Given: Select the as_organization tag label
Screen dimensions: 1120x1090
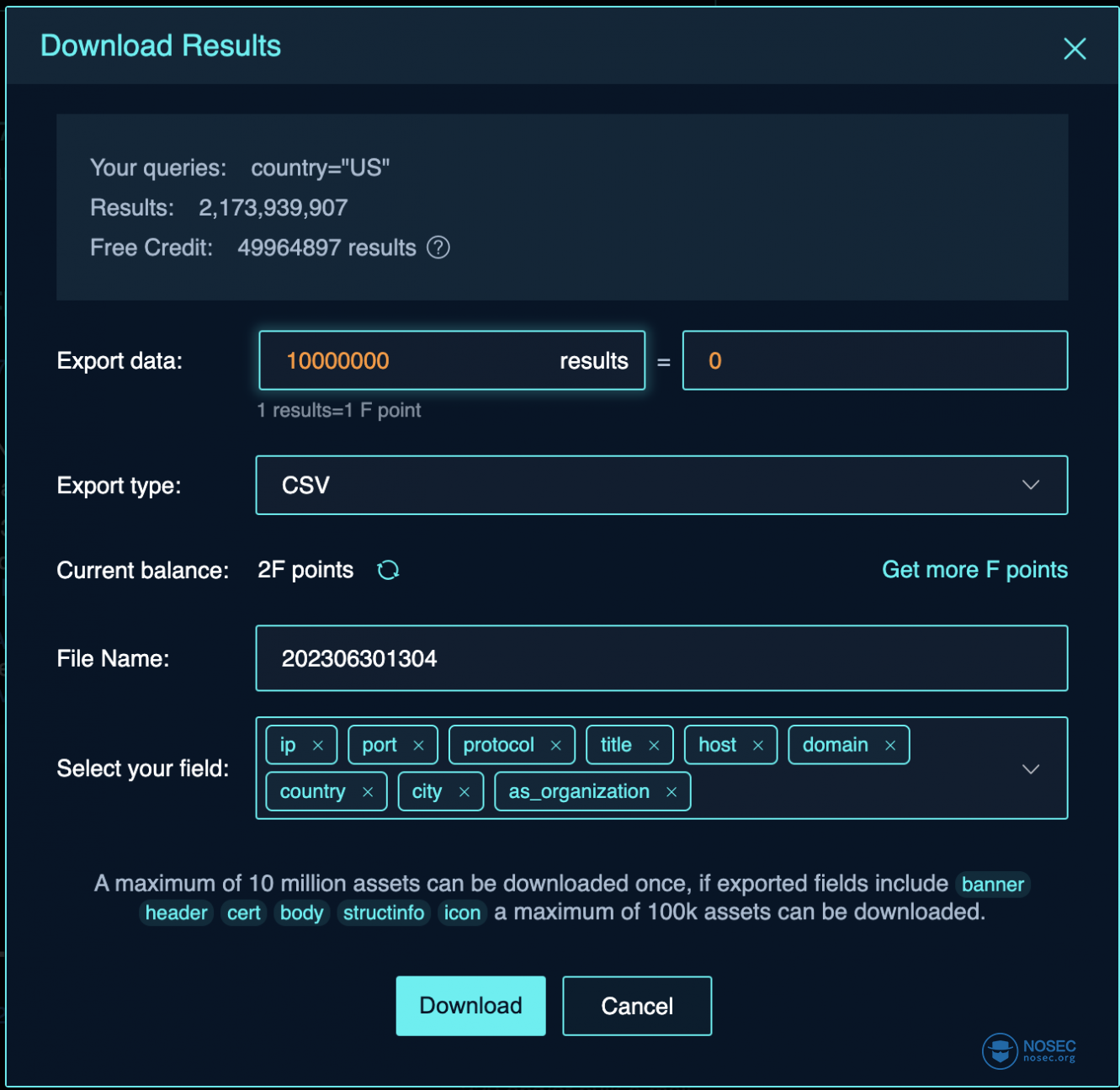Looking at the screenshot, I should click(x=579, y=792).
